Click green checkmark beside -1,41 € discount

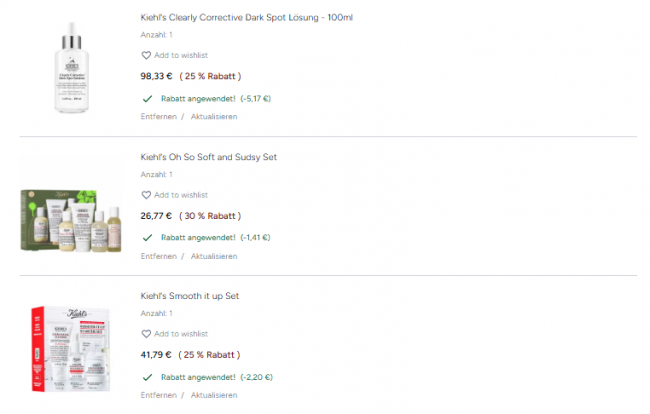point(147,238)
